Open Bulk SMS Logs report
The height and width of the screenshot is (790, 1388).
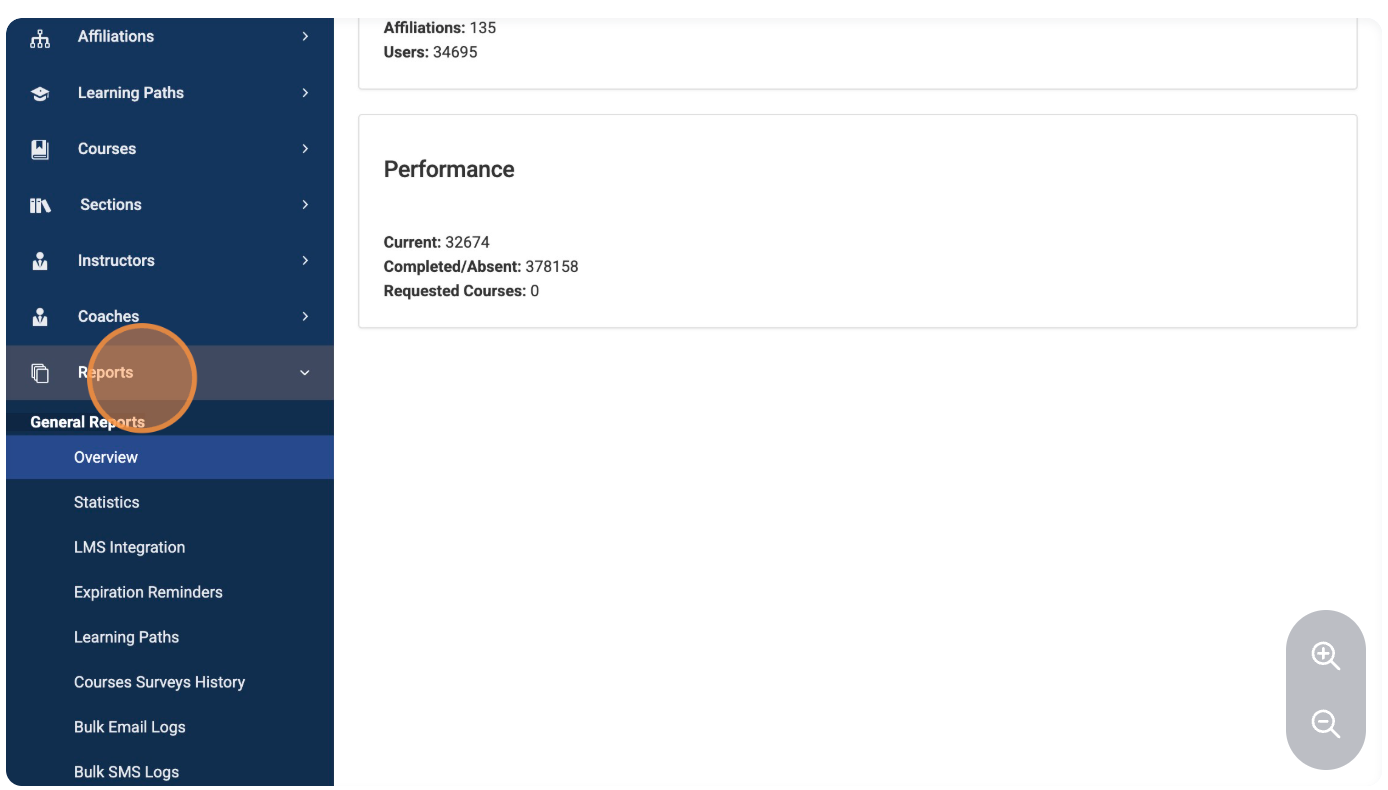pos(126,771)
